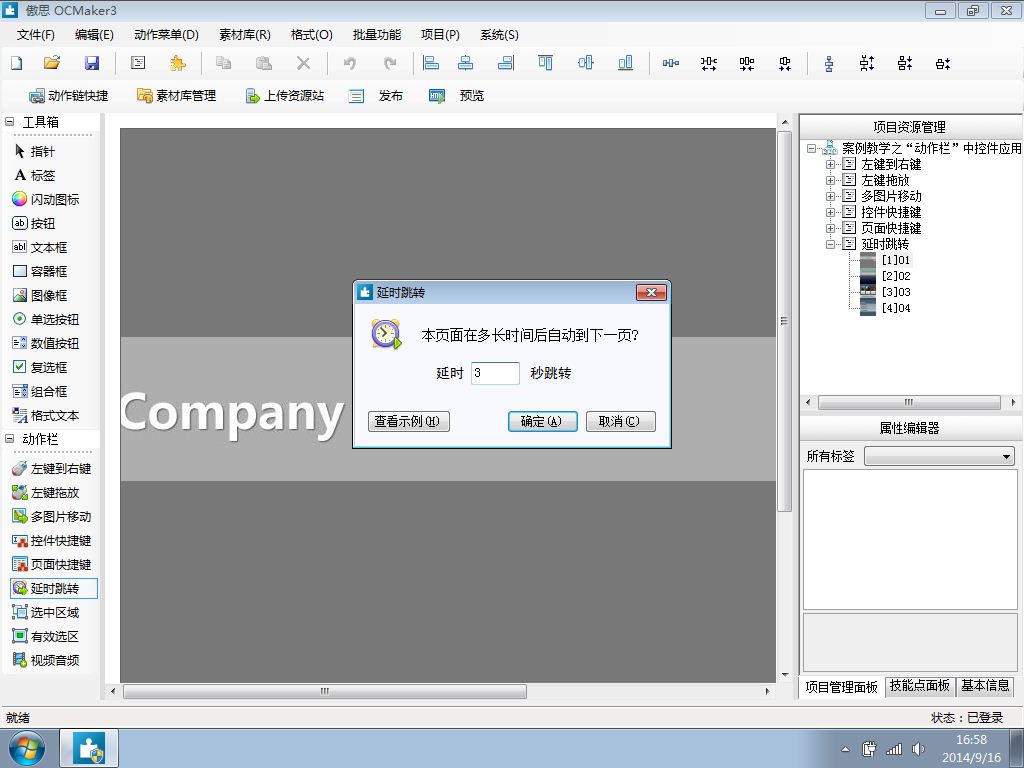
Task: Open the 编辑(E) menu
Action: point(94,35)
